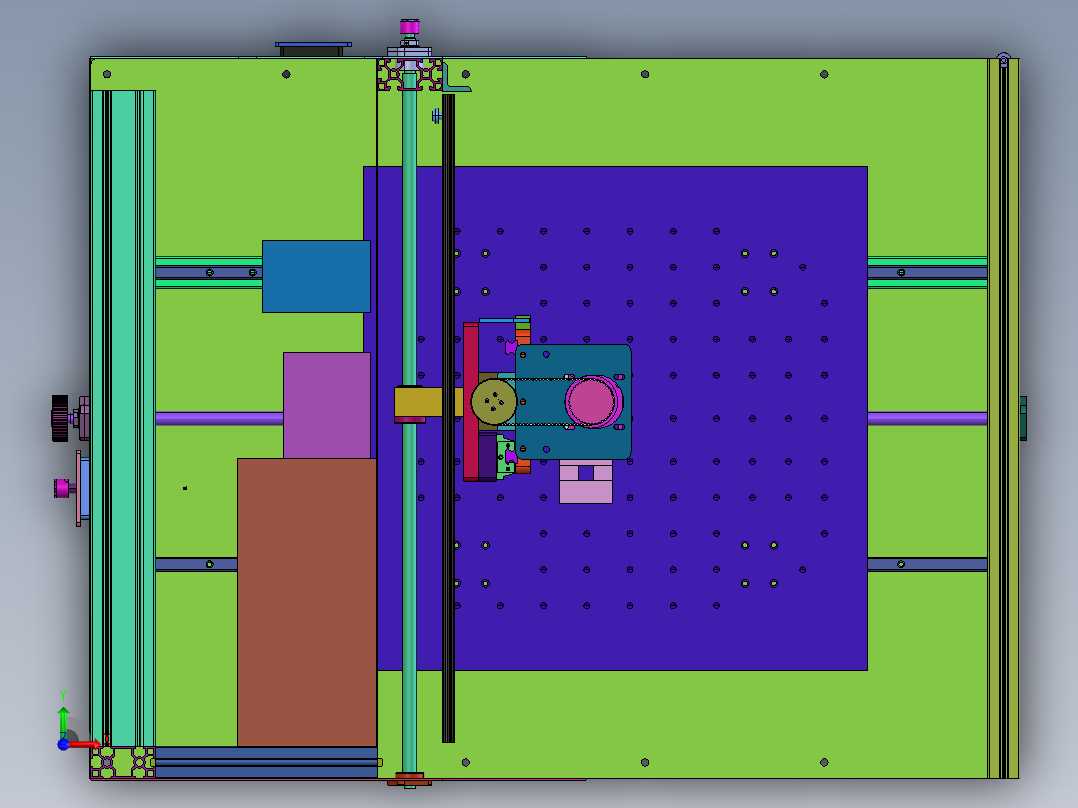Image resolution: width=1078 pixels, height=808 pixels.
Task: Click the purple horizontal rod right segment
Action: 927,418
